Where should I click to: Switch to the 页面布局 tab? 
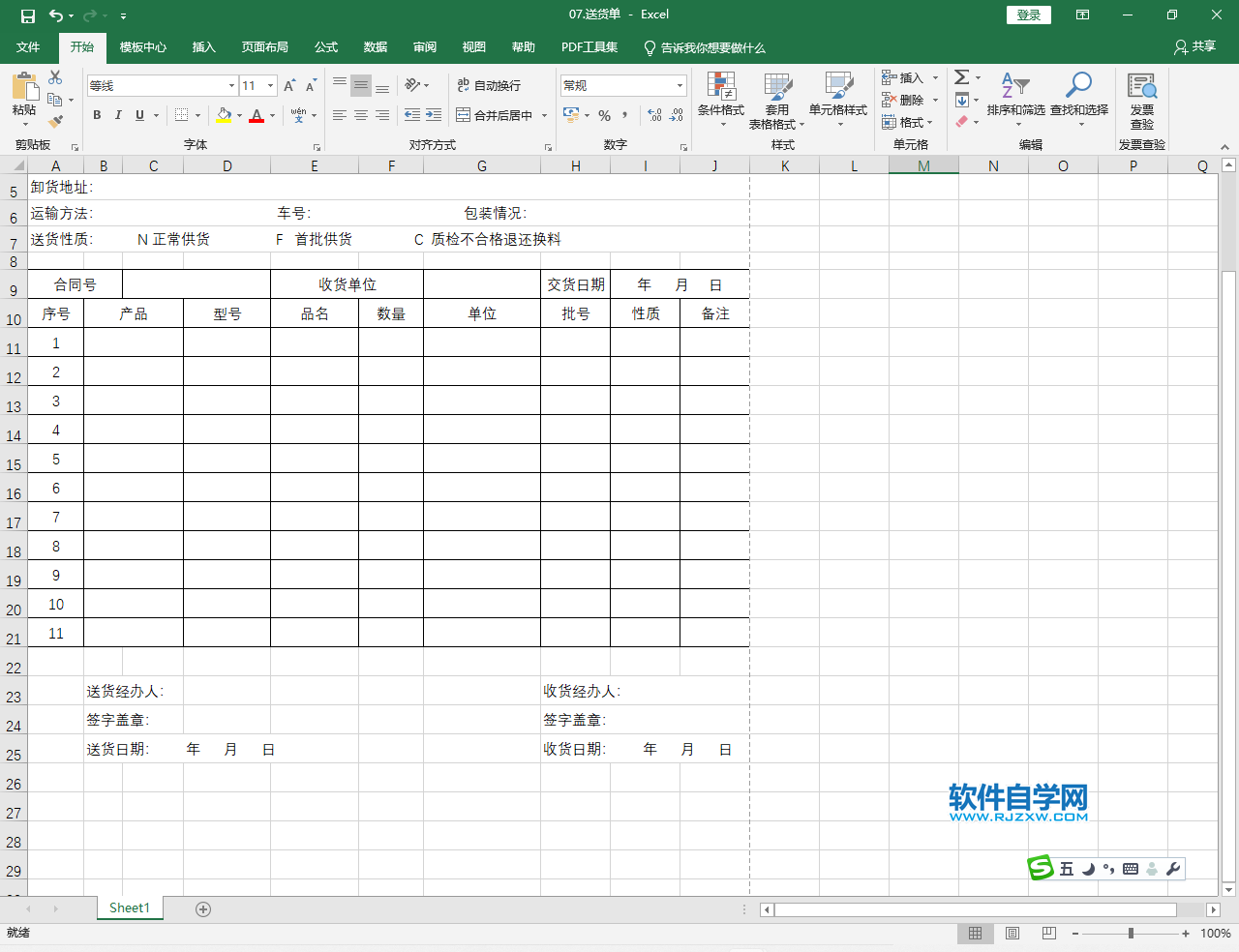pyautogui.click(x=265, y=46)
